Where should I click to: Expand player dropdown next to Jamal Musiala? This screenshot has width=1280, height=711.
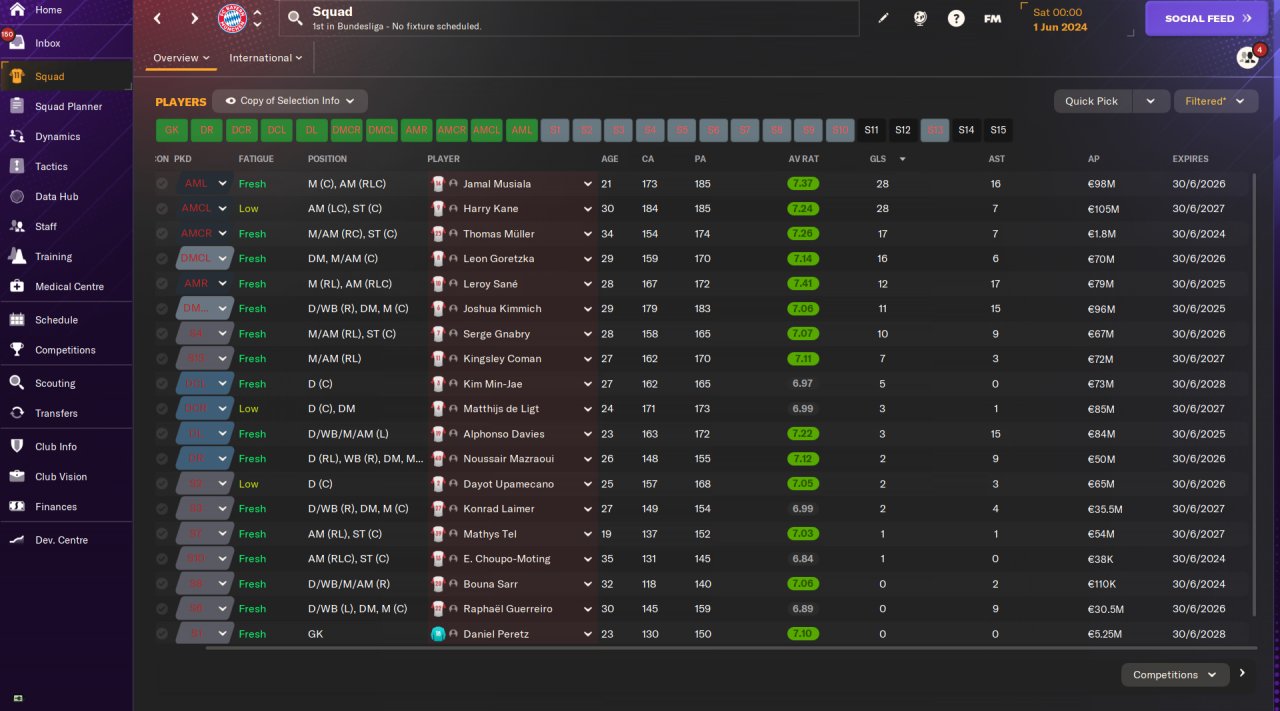588,184
